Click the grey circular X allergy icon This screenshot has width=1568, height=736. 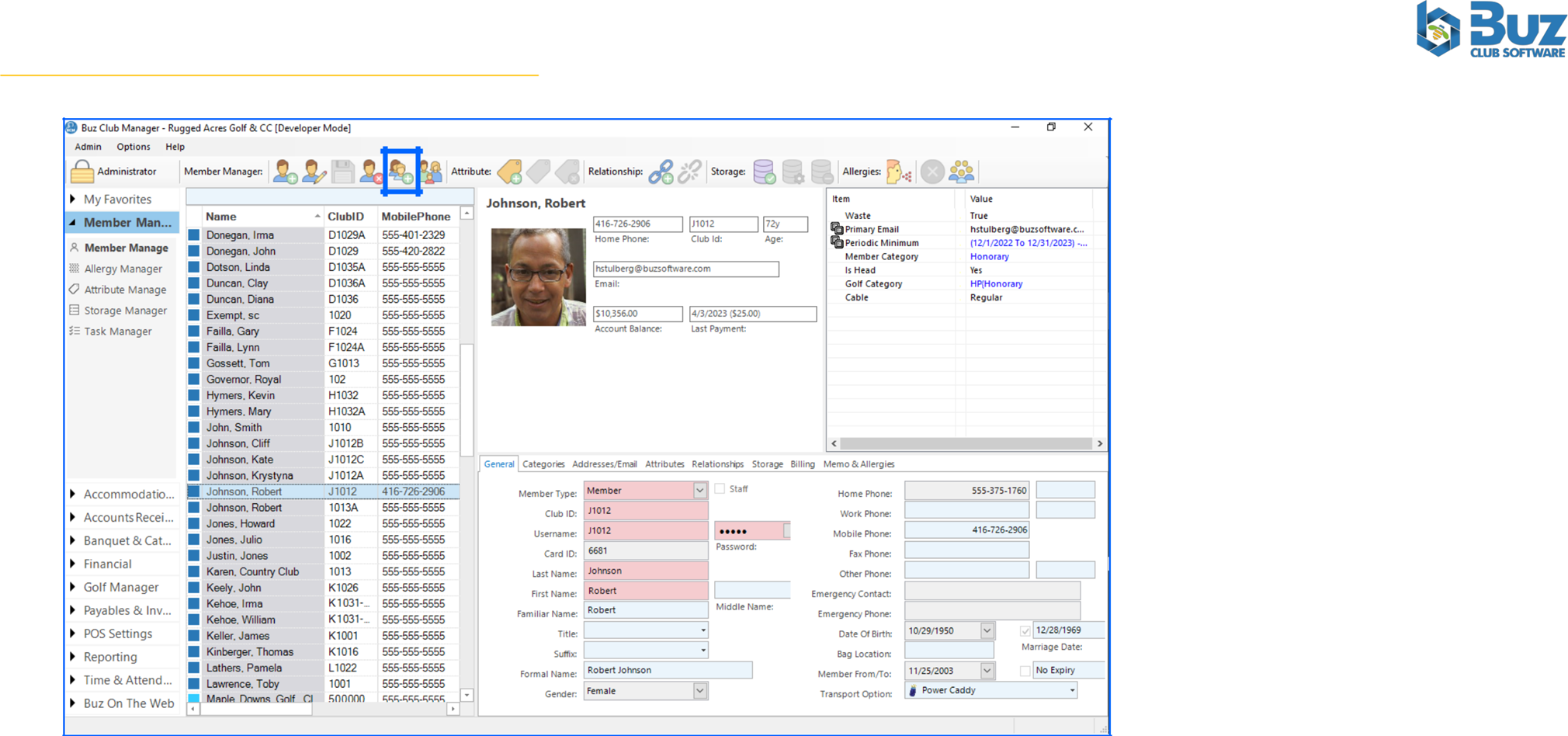pos(932,172)
